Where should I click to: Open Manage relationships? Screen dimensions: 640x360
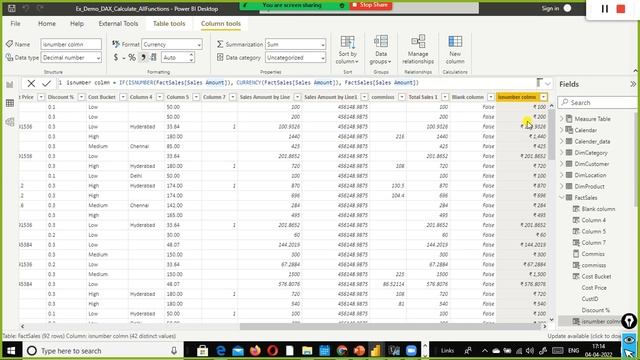point(418,49)
